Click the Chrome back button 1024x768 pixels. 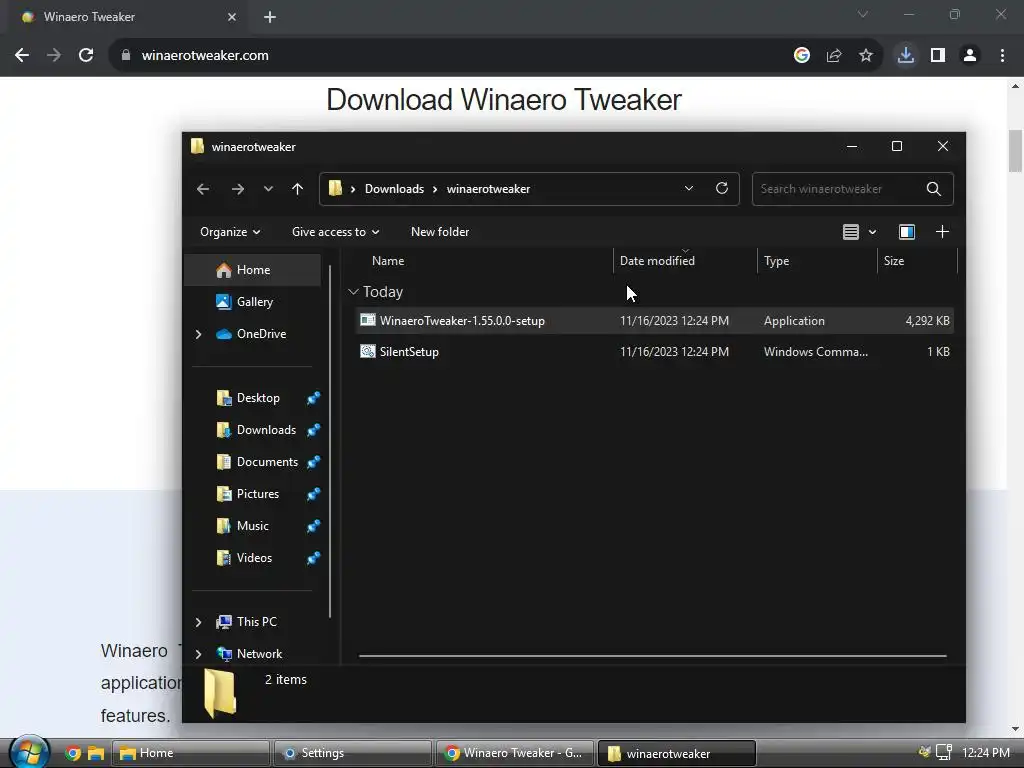pyautogui.click(x=22, y=56)
